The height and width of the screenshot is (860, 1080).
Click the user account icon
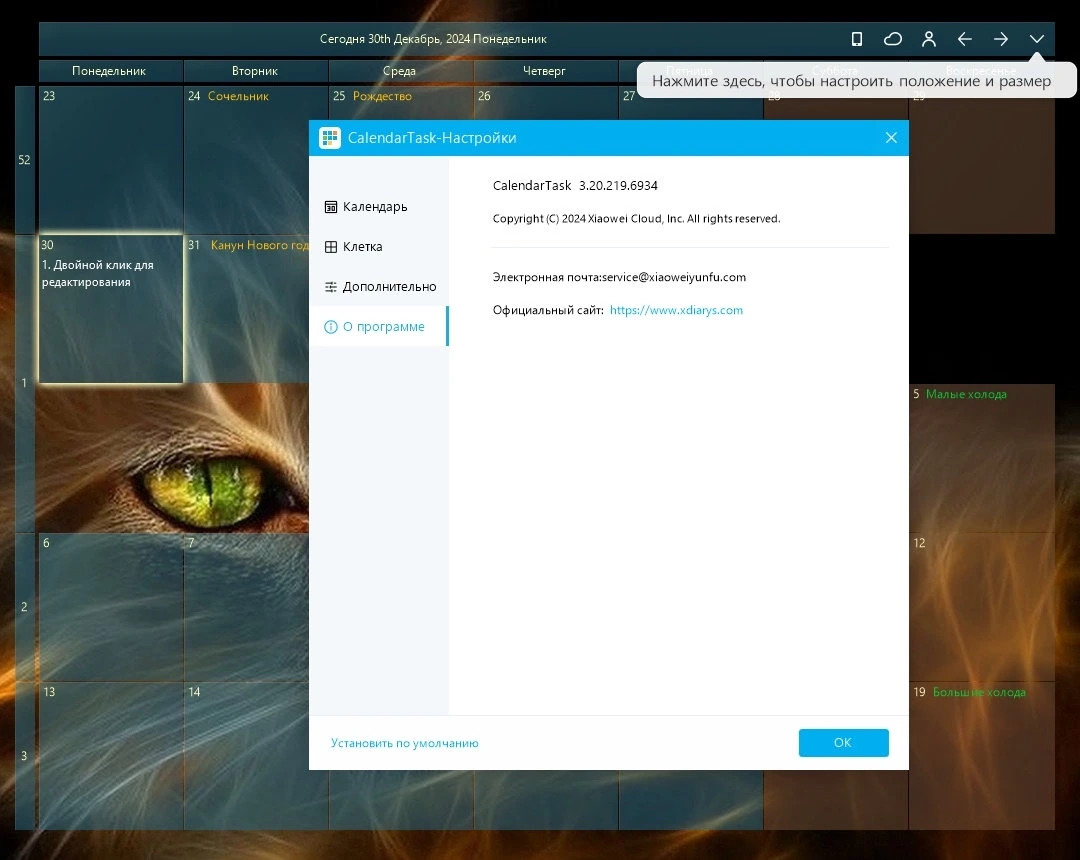(x=928, y=39)
